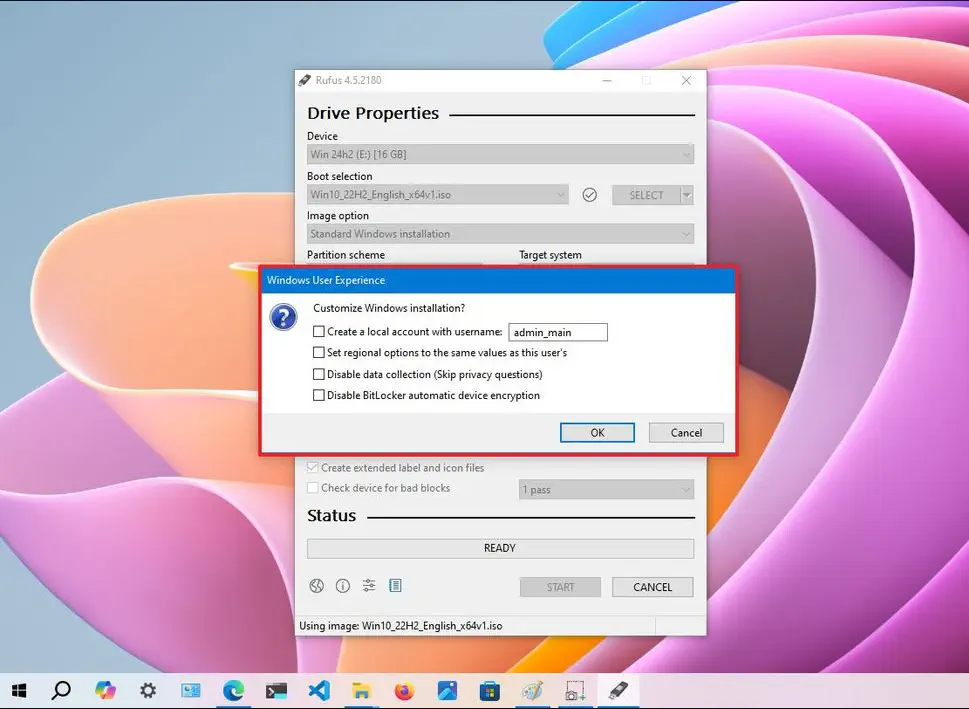The image size is (969, 709).
Task: Tick Disable data collection checkbox
Action: [319, 374]
